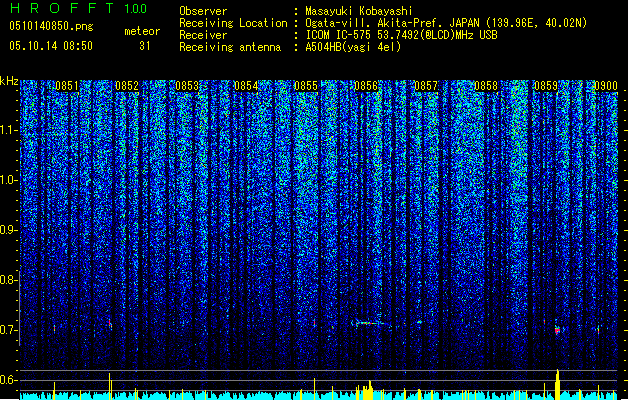Viewport: 629px width, 400px height.
Task: Click the date stamp 05.10.14 08:50
Action: (51, 46)
